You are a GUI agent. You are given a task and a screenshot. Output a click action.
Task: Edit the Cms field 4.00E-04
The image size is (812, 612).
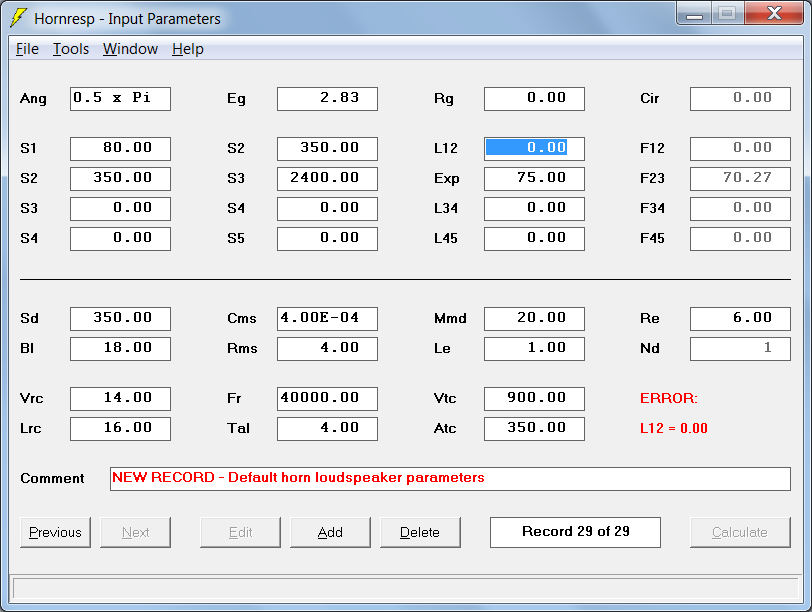tap(327, 319)
